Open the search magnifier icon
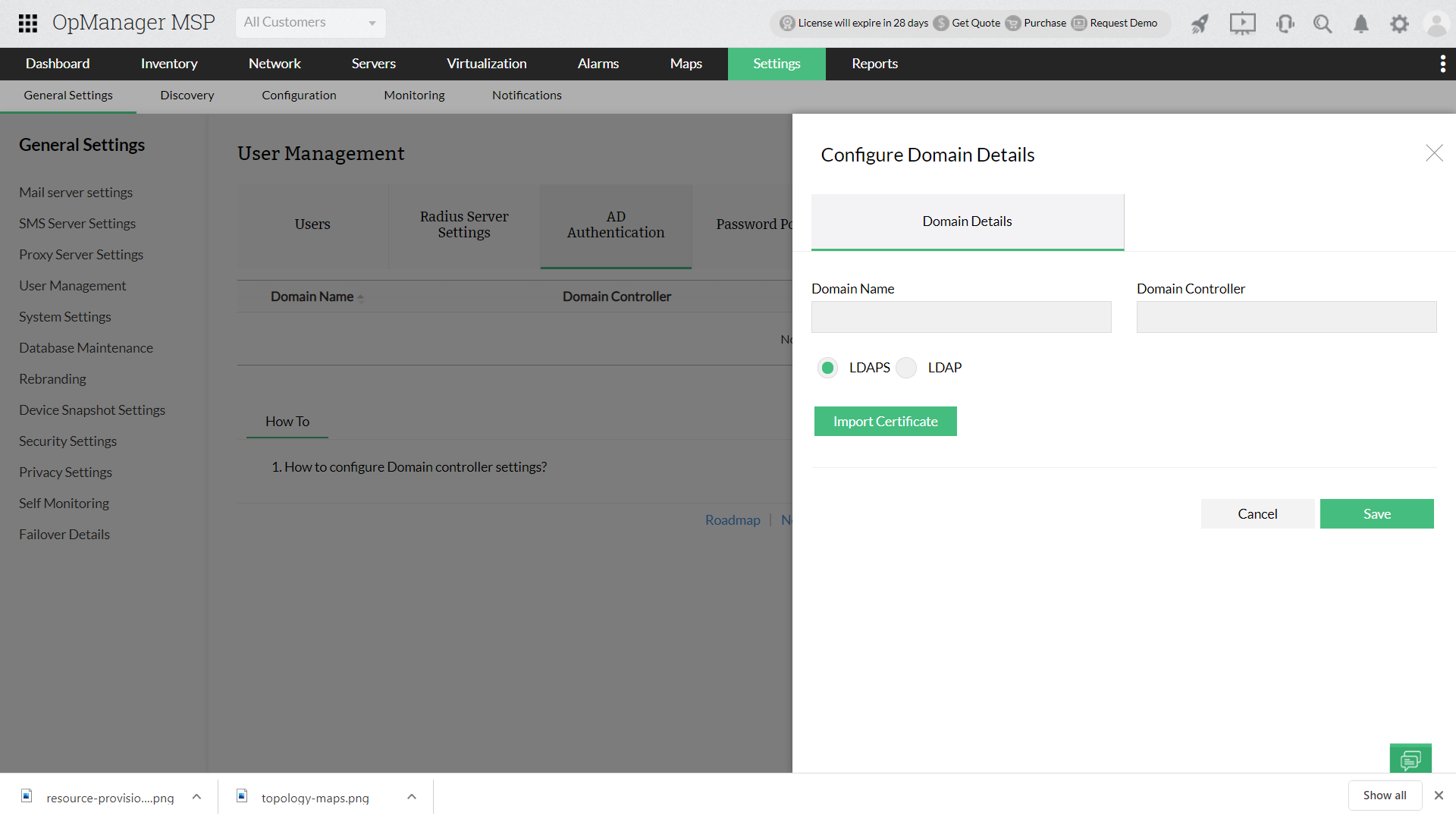The width and height of the screenshot is (1456, 819). point(1323,24)
